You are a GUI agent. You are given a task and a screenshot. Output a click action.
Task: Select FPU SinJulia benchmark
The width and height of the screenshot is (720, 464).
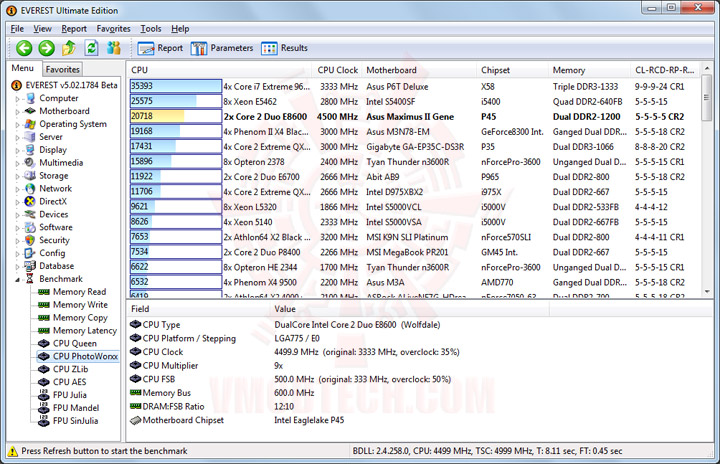[75, 420]
